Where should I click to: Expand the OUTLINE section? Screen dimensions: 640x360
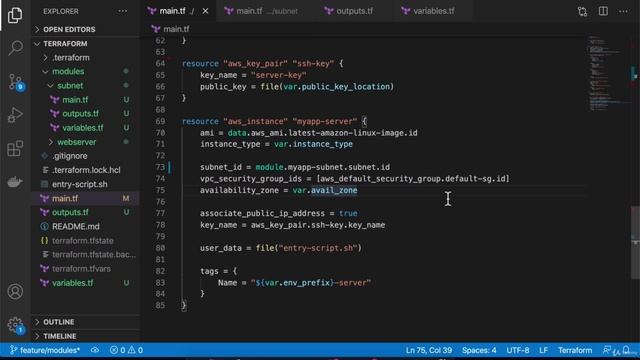(85, 322)
